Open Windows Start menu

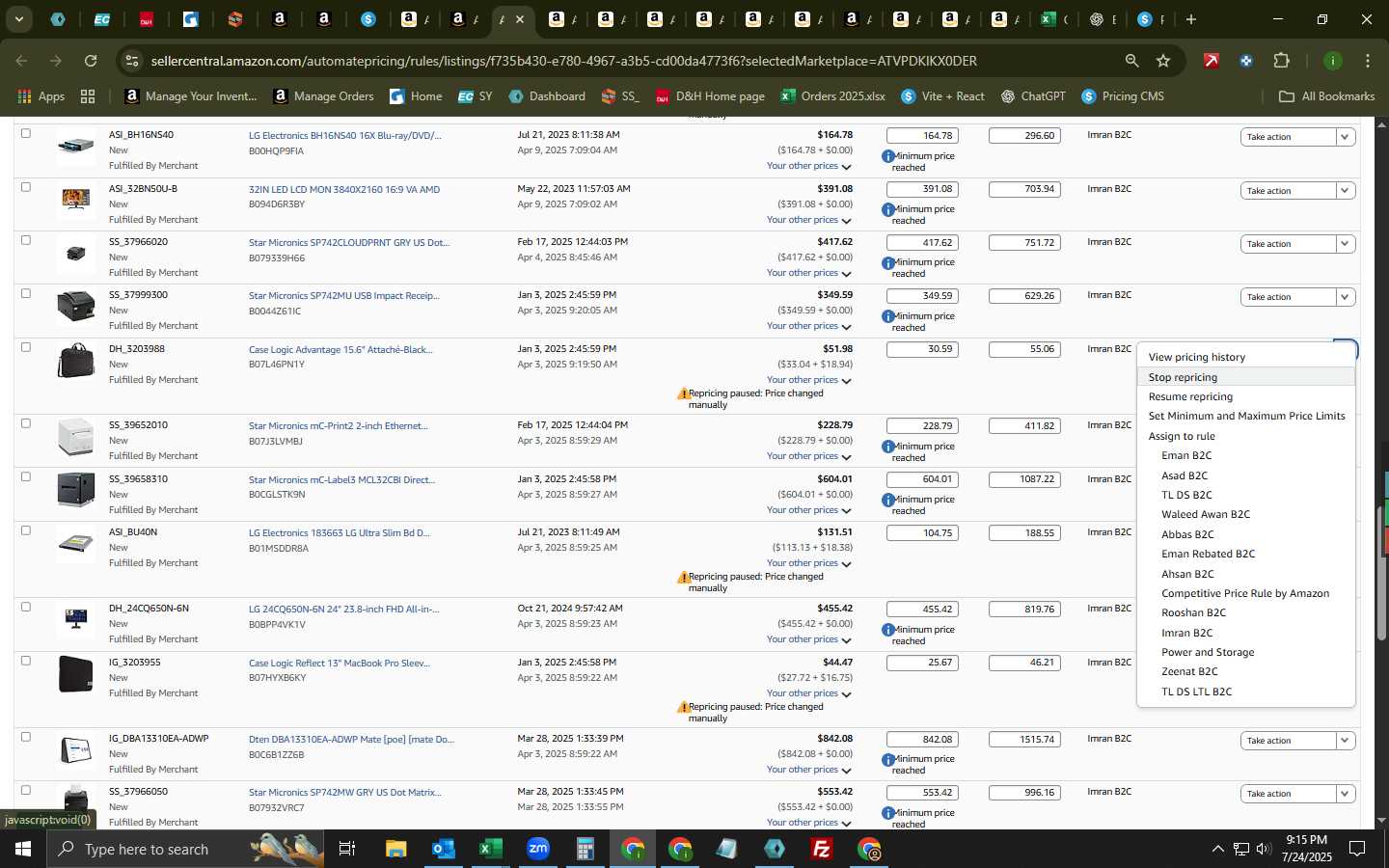tap(23, 849)
